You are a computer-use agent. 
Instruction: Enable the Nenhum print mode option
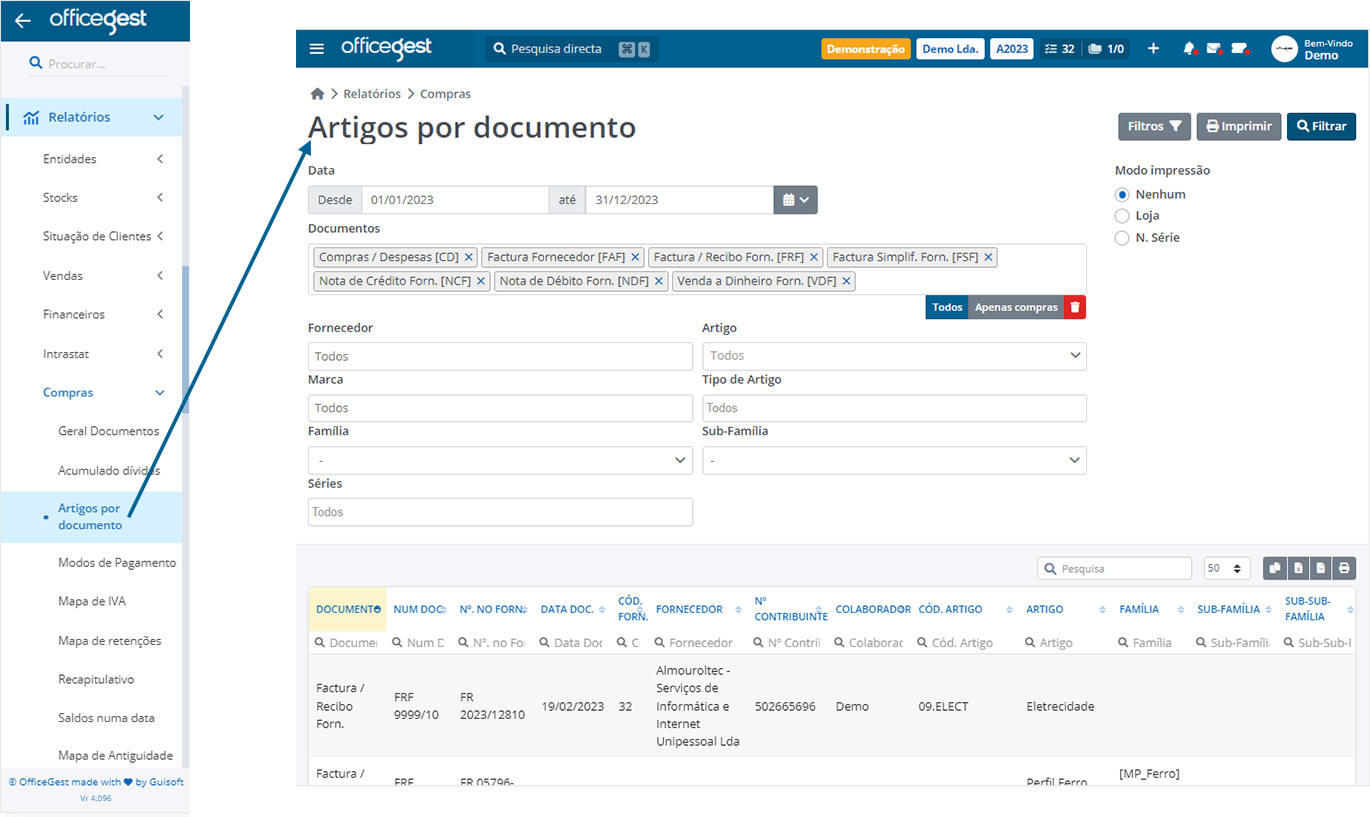(1124, 194)
